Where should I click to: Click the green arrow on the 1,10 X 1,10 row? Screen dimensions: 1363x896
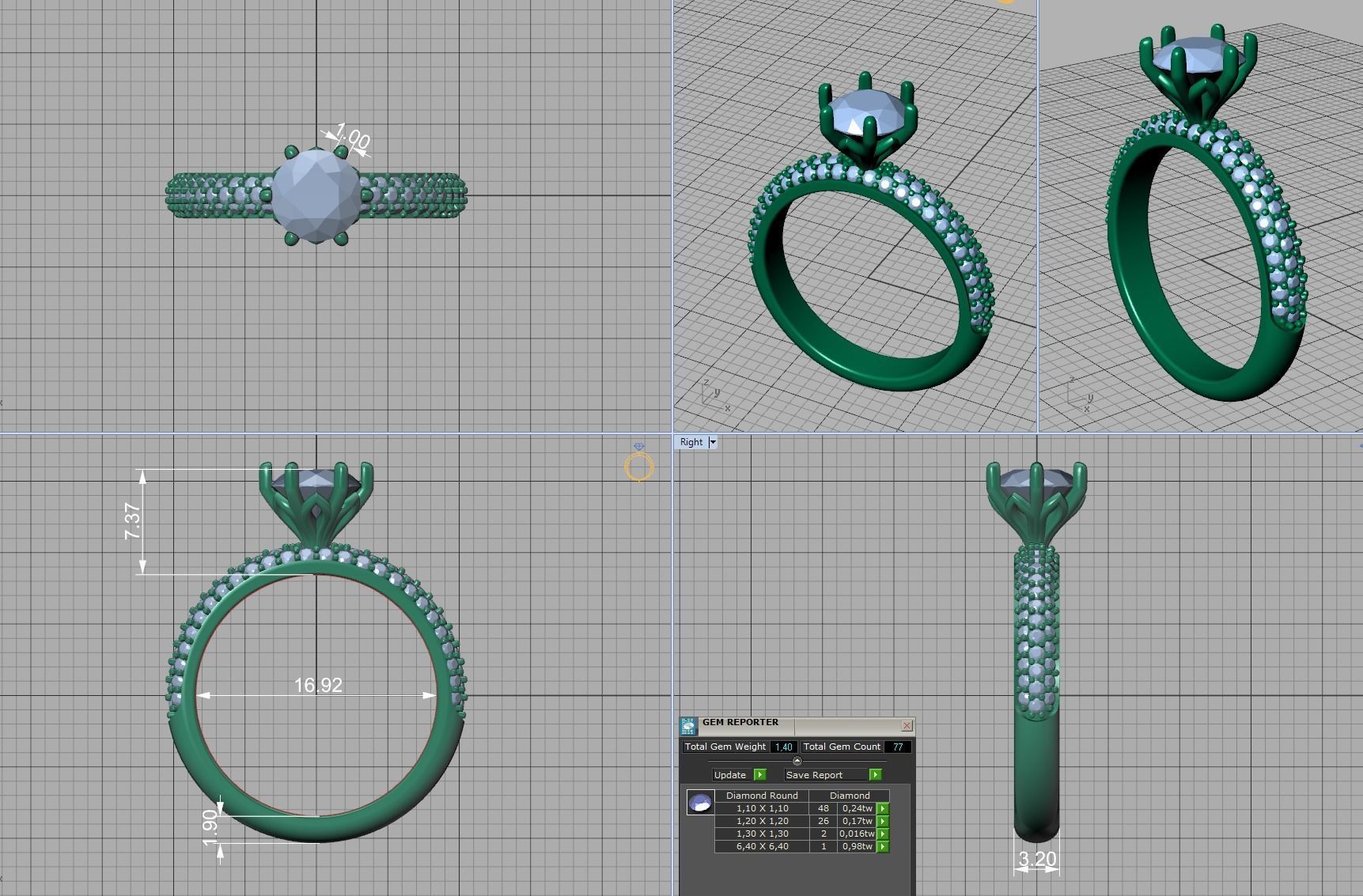point(882,808)
